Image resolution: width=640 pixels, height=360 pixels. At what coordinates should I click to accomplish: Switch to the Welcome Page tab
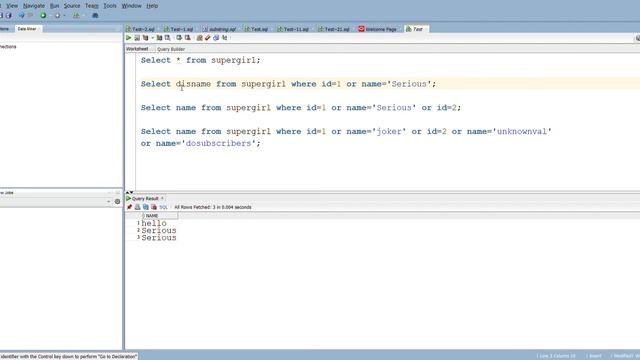(378, 29)
